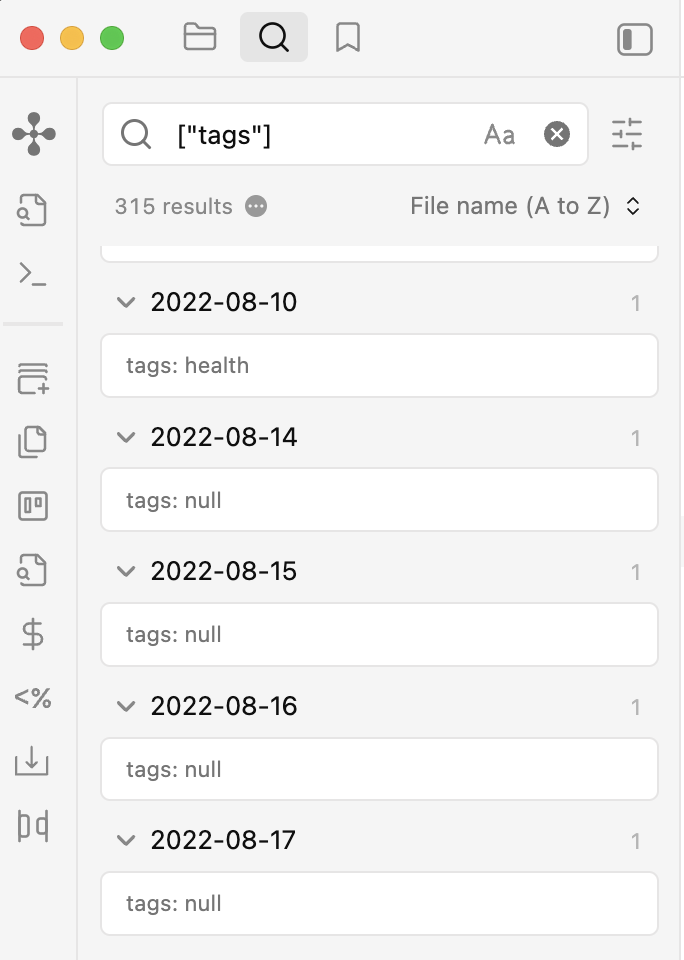Open the results more options button
The width and height of the screenshot is (684, 960).
pos(256,206)
